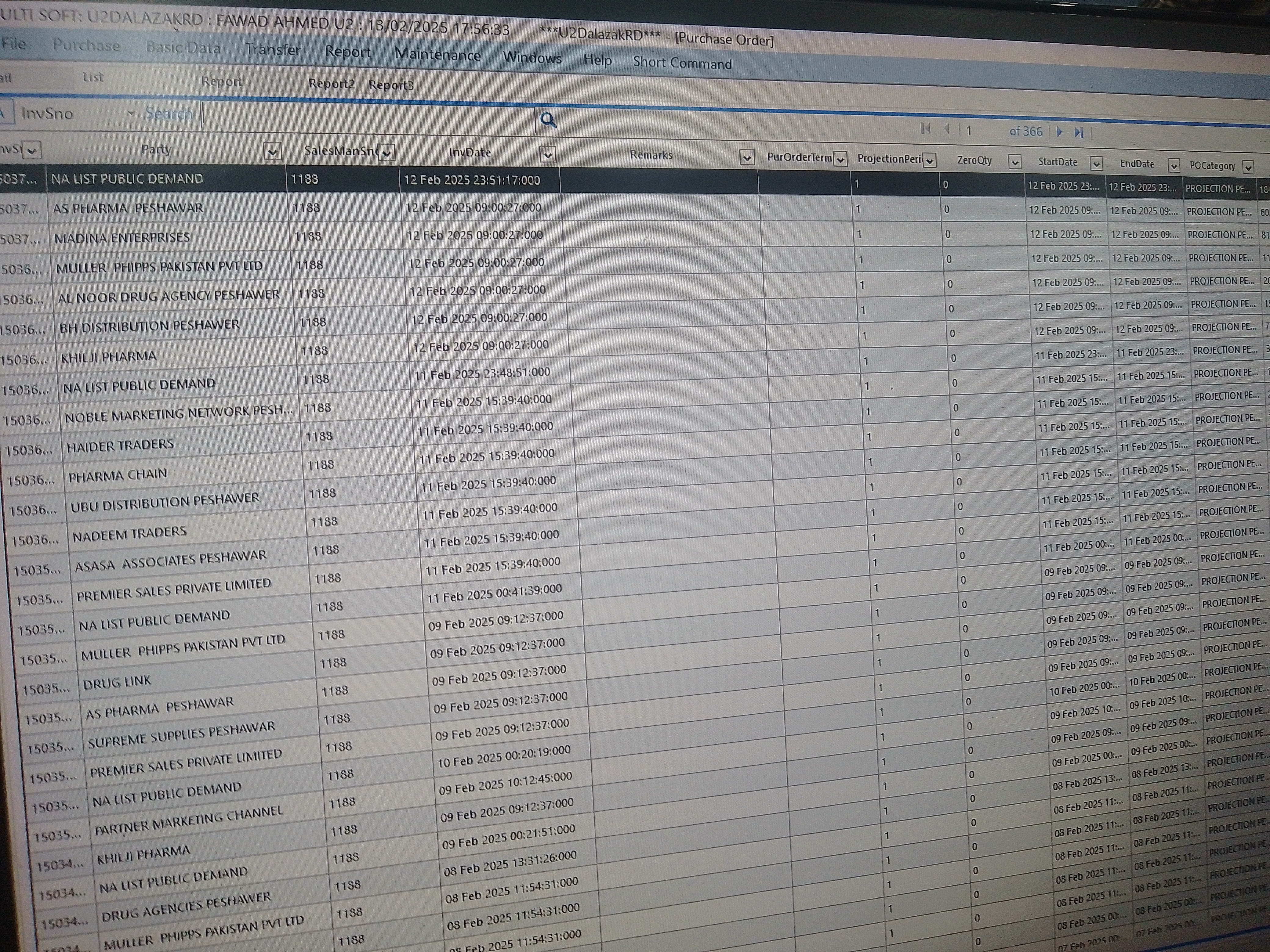Switch to the Report3 tab

(x=391, y=85)
